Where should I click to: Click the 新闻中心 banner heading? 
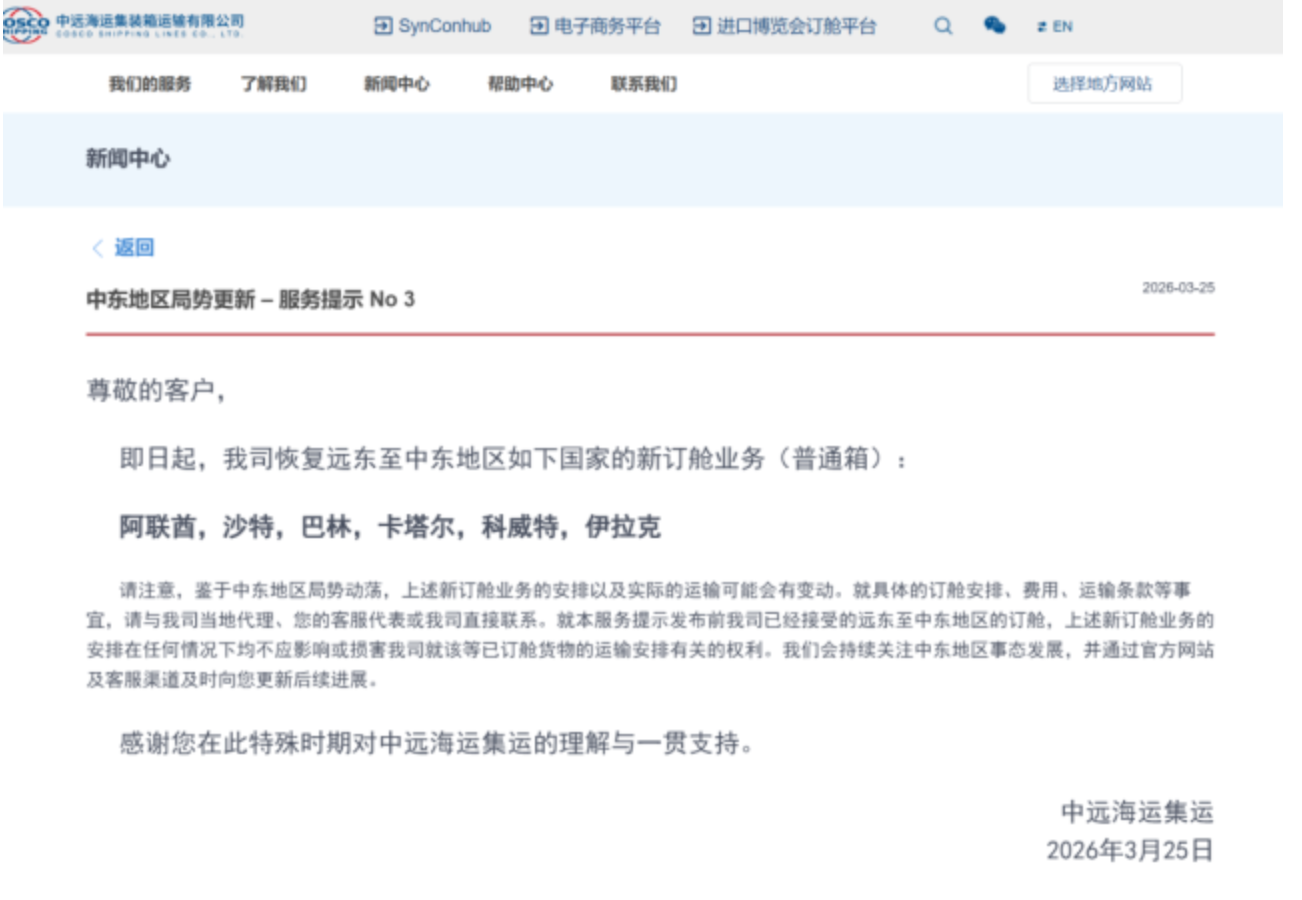[x=127, y=158]
